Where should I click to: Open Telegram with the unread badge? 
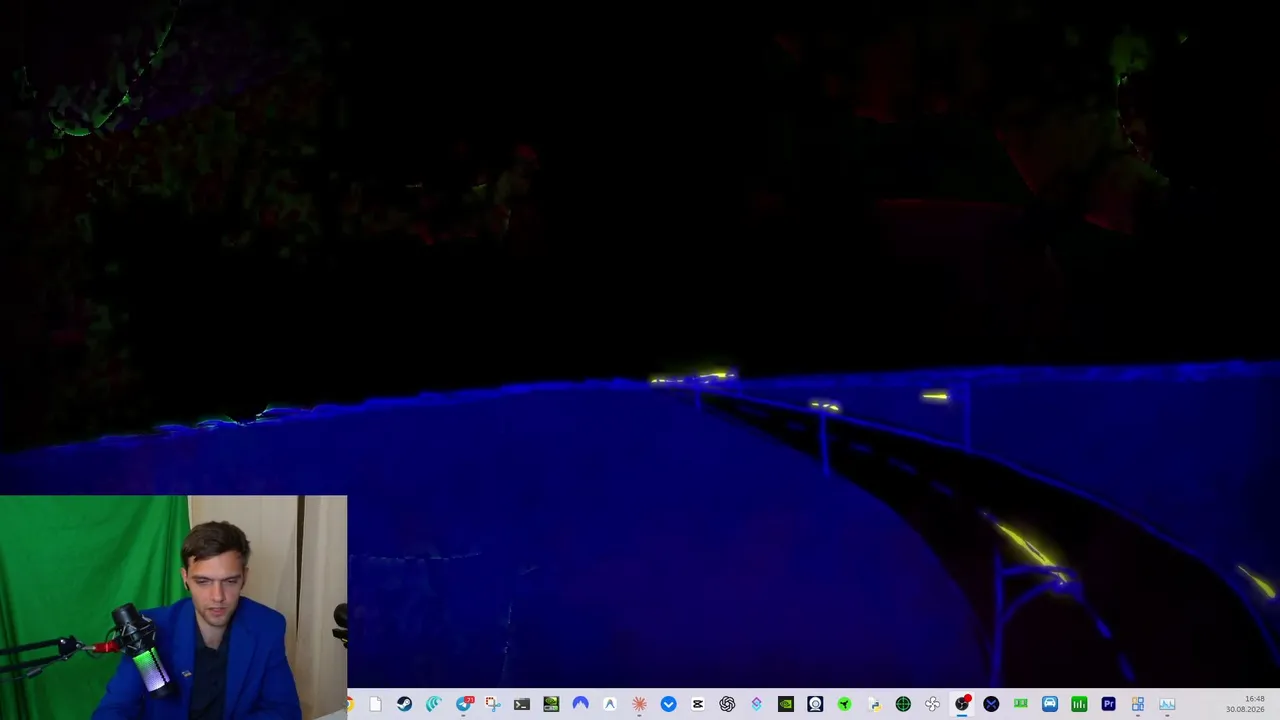pyautogui.click(x=463, y=704)
